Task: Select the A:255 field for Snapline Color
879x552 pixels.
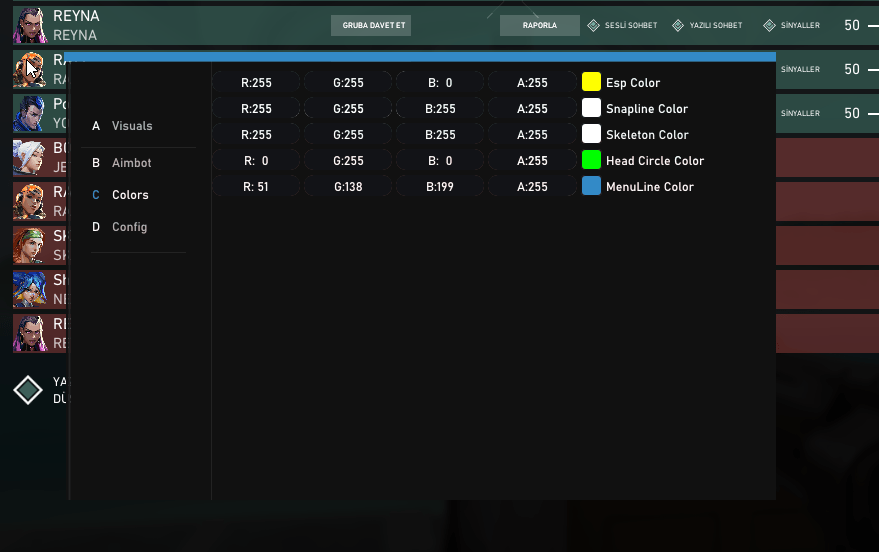Action: (x=532, y=109)
